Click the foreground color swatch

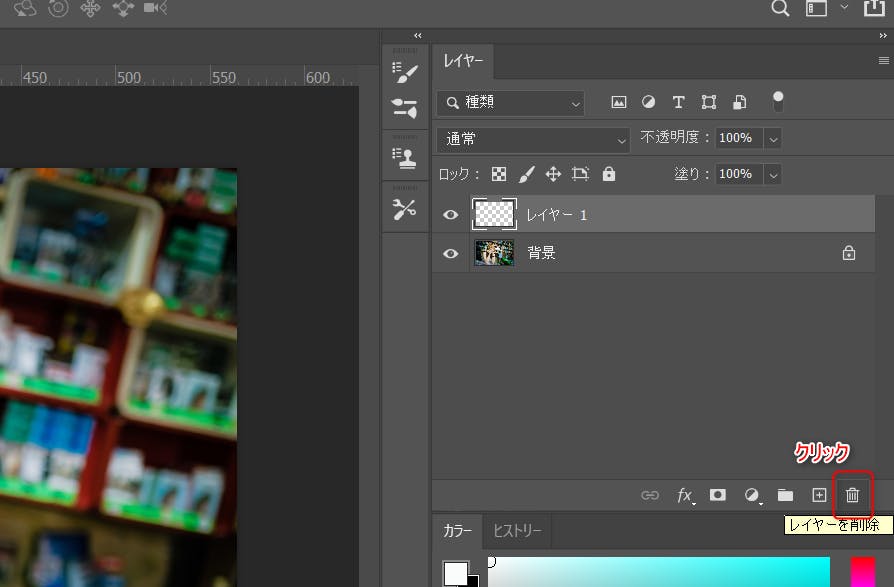pyautogui.click(x=456, y=572)
